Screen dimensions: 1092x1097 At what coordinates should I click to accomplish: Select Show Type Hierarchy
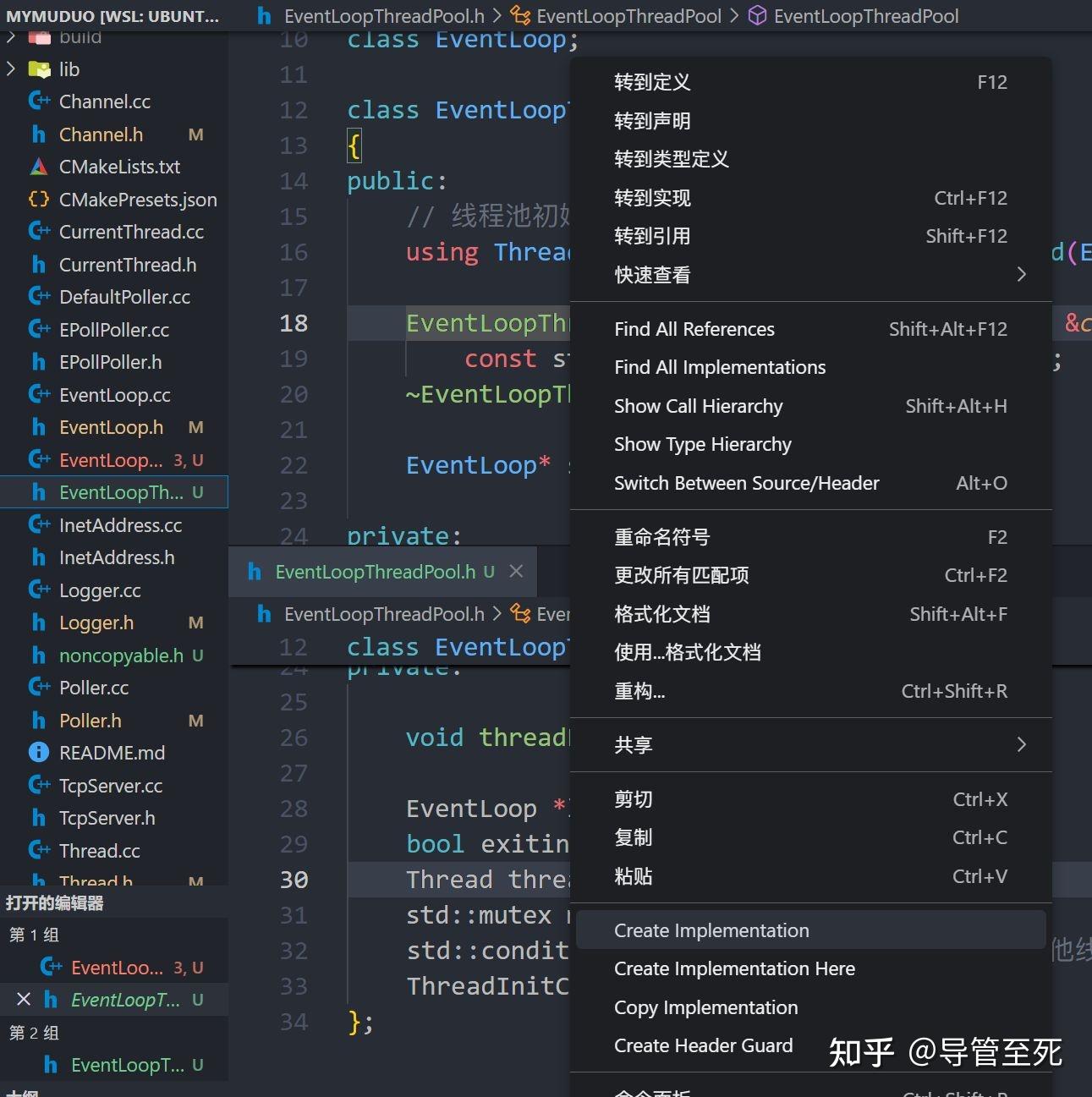tap(810, 444)
